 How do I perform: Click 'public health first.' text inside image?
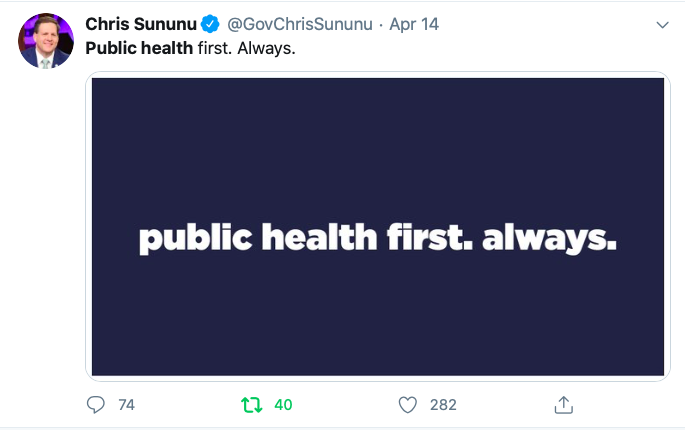point(306,238)
